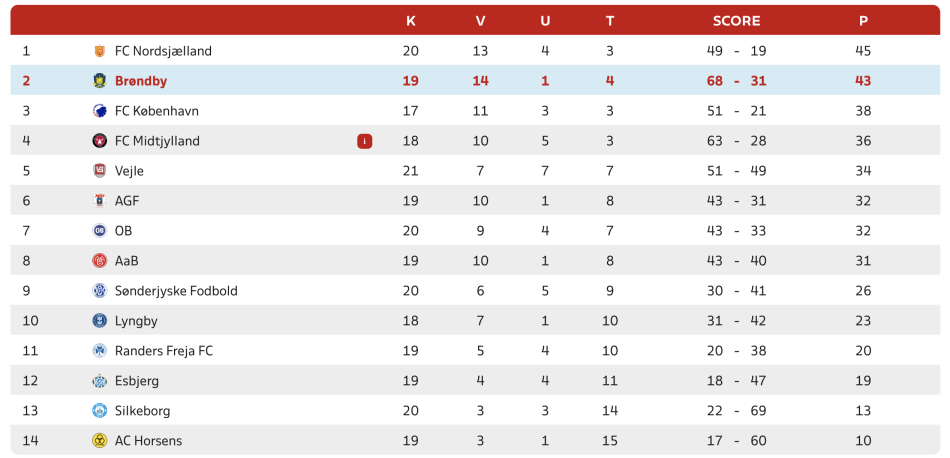Click the P points column header
This screenshot has width=950, height=458.
point(863,21)
